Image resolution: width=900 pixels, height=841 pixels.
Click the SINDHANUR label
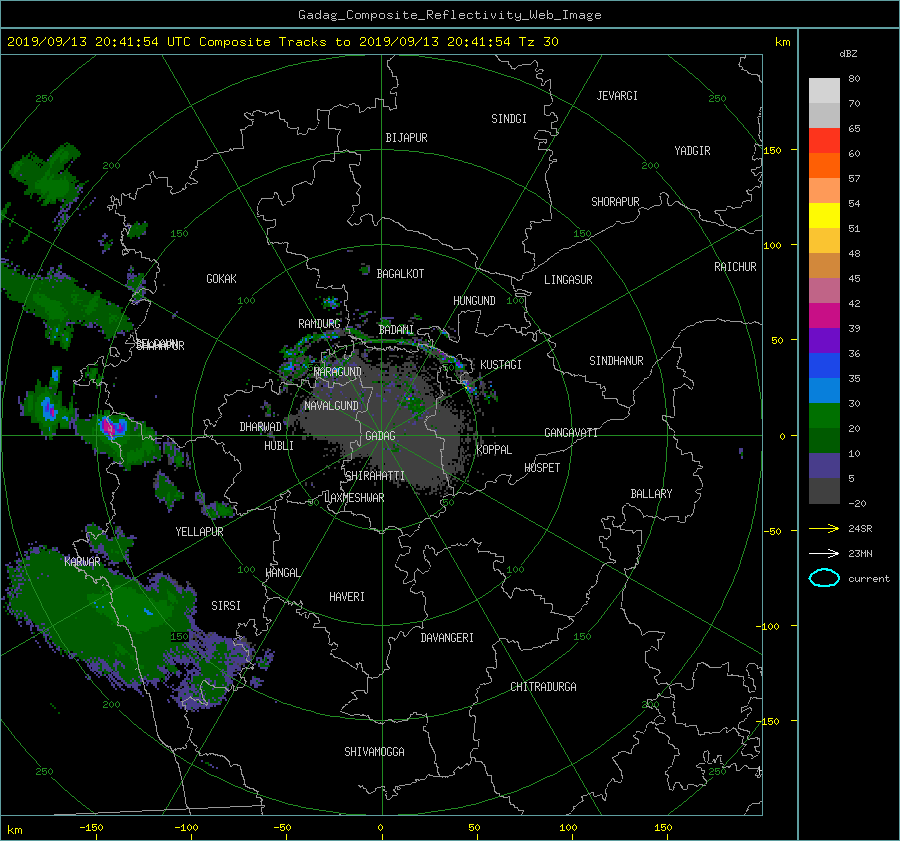pyautogui.click(x=616, y=361)
